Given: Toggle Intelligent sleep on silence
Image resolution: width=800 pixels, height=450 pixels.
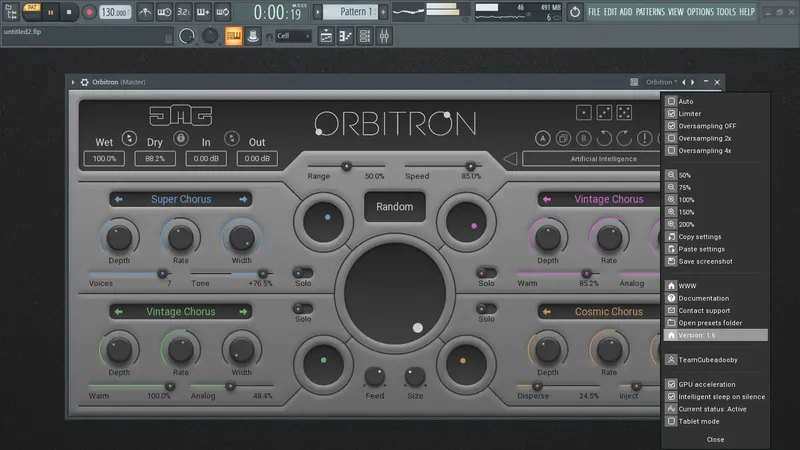Looking at the screenshot, I should coord(671,396).
